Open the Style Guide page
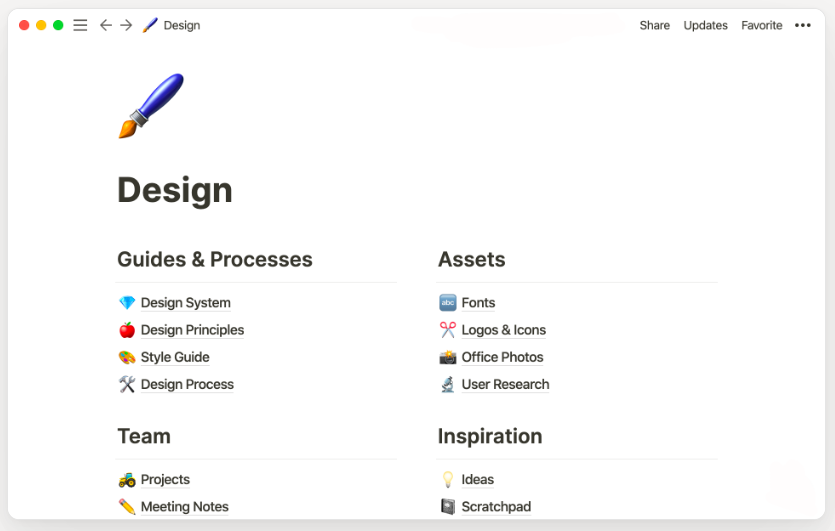Image resolution: width=835 pixels, height=531 pixels. 175,357
